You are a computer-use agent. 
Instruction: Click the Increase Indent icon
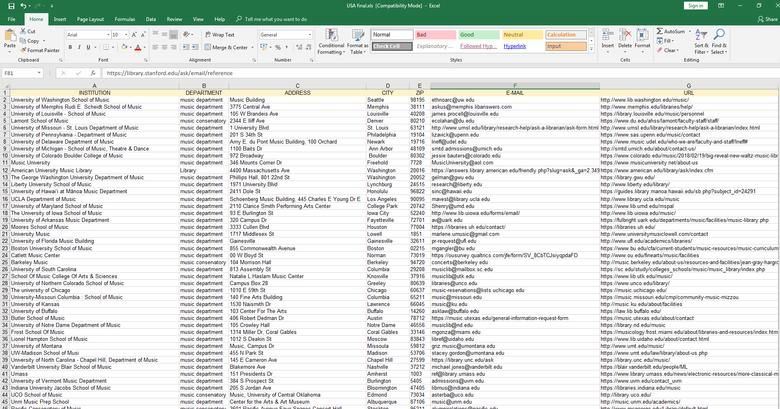pos(195,47)
